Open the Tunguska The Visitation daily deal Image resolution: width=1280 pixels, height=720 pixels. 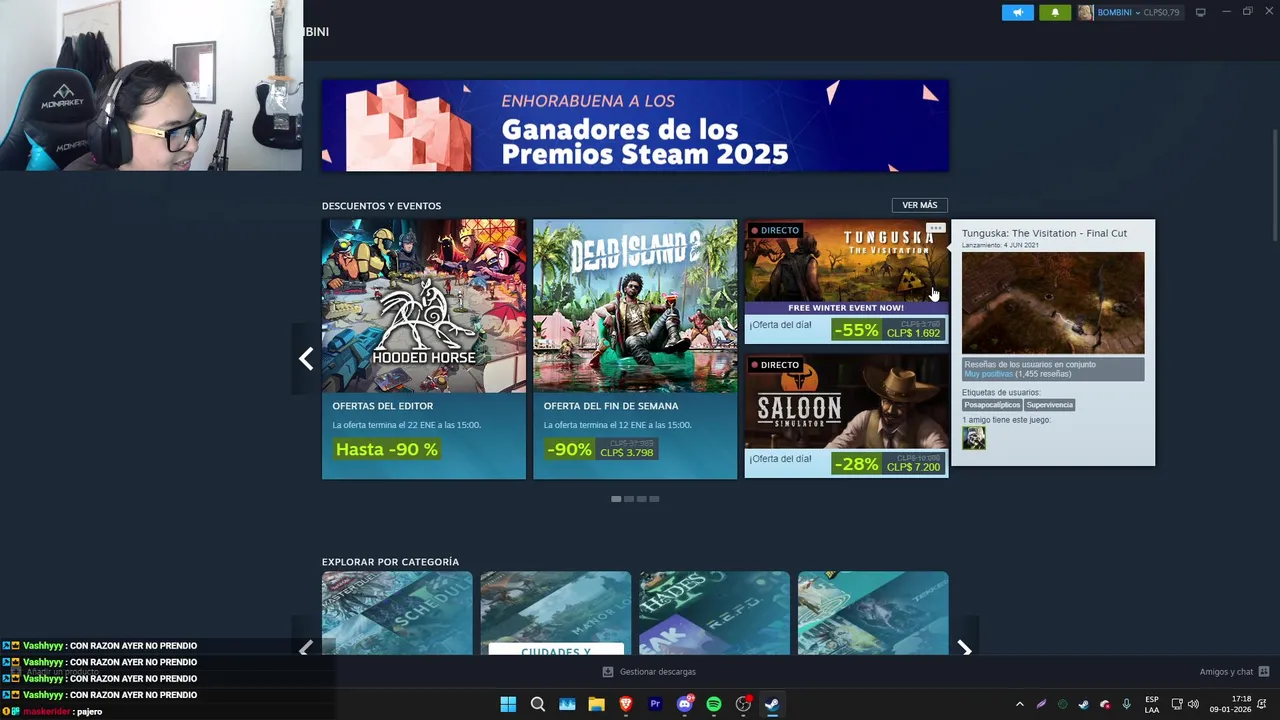[846, 282]
